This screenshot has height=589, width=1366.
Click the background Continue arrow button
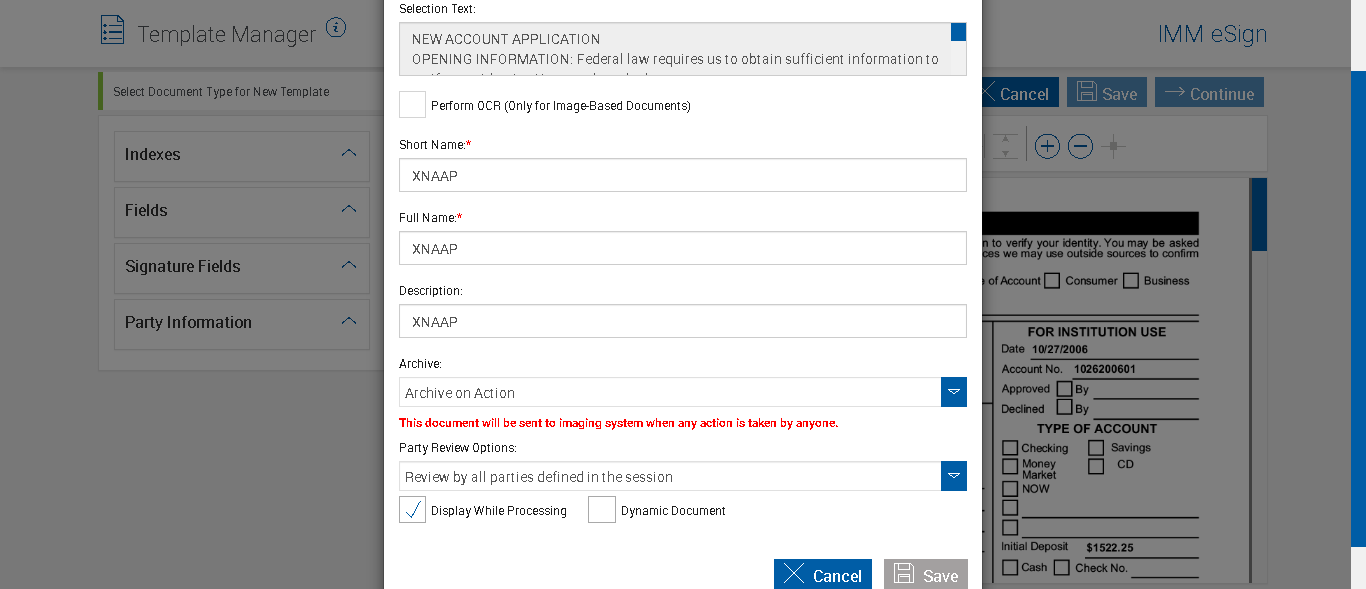[x=1209, y=93]
